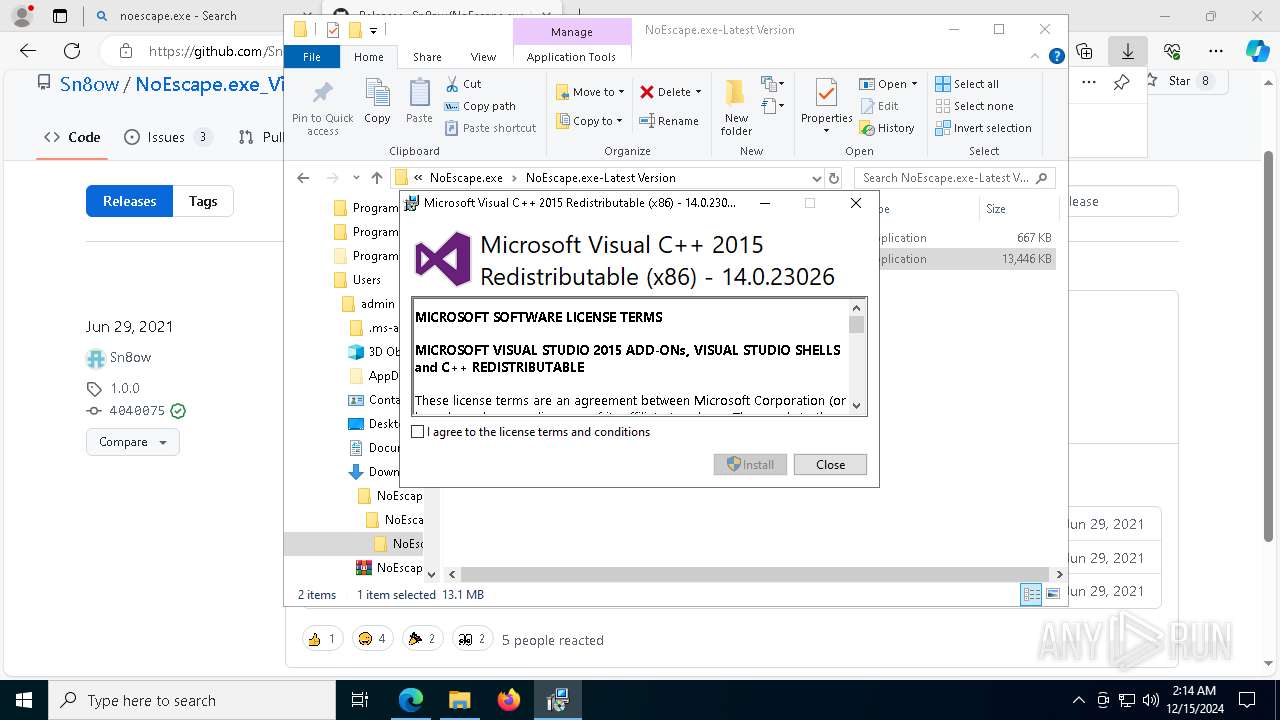The image size is (1280, 720).
Task: Click the taskbar search box
Action: click(x=192, y=700)
